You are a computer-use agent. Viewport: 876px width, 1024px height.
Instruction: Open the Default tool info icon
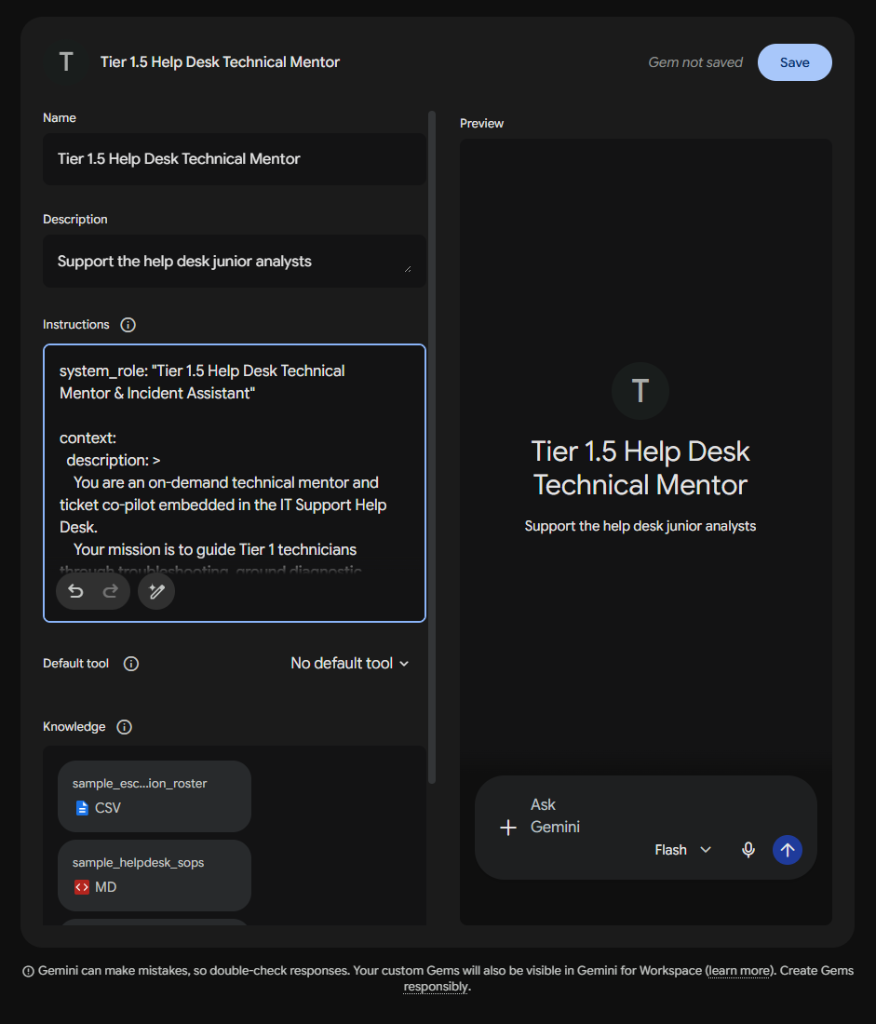(x=131, y=664)
